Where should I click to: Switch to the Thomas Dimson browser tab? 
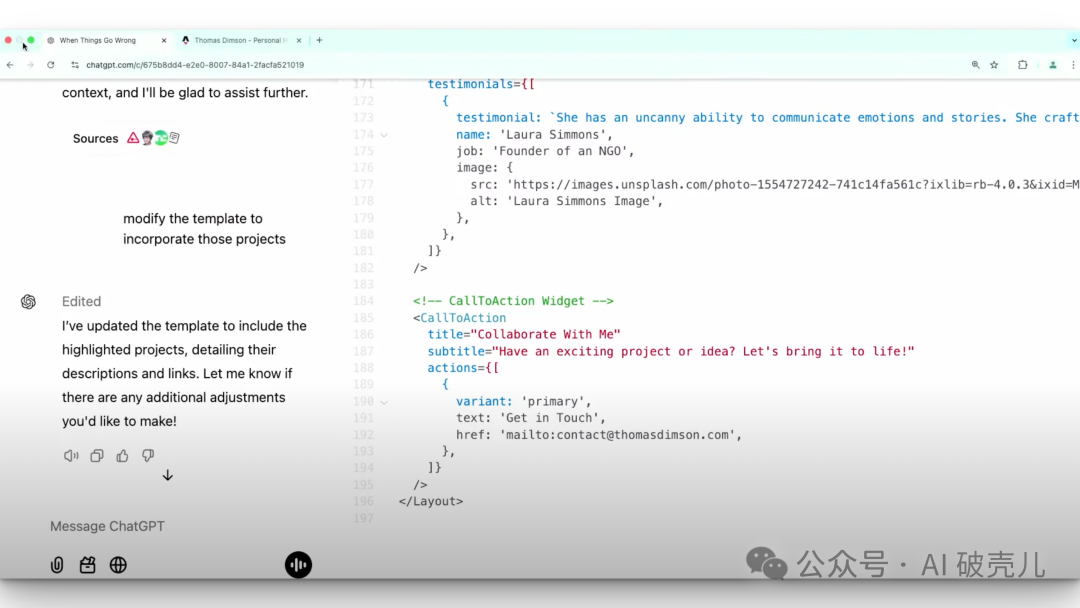tap(238, 41)
